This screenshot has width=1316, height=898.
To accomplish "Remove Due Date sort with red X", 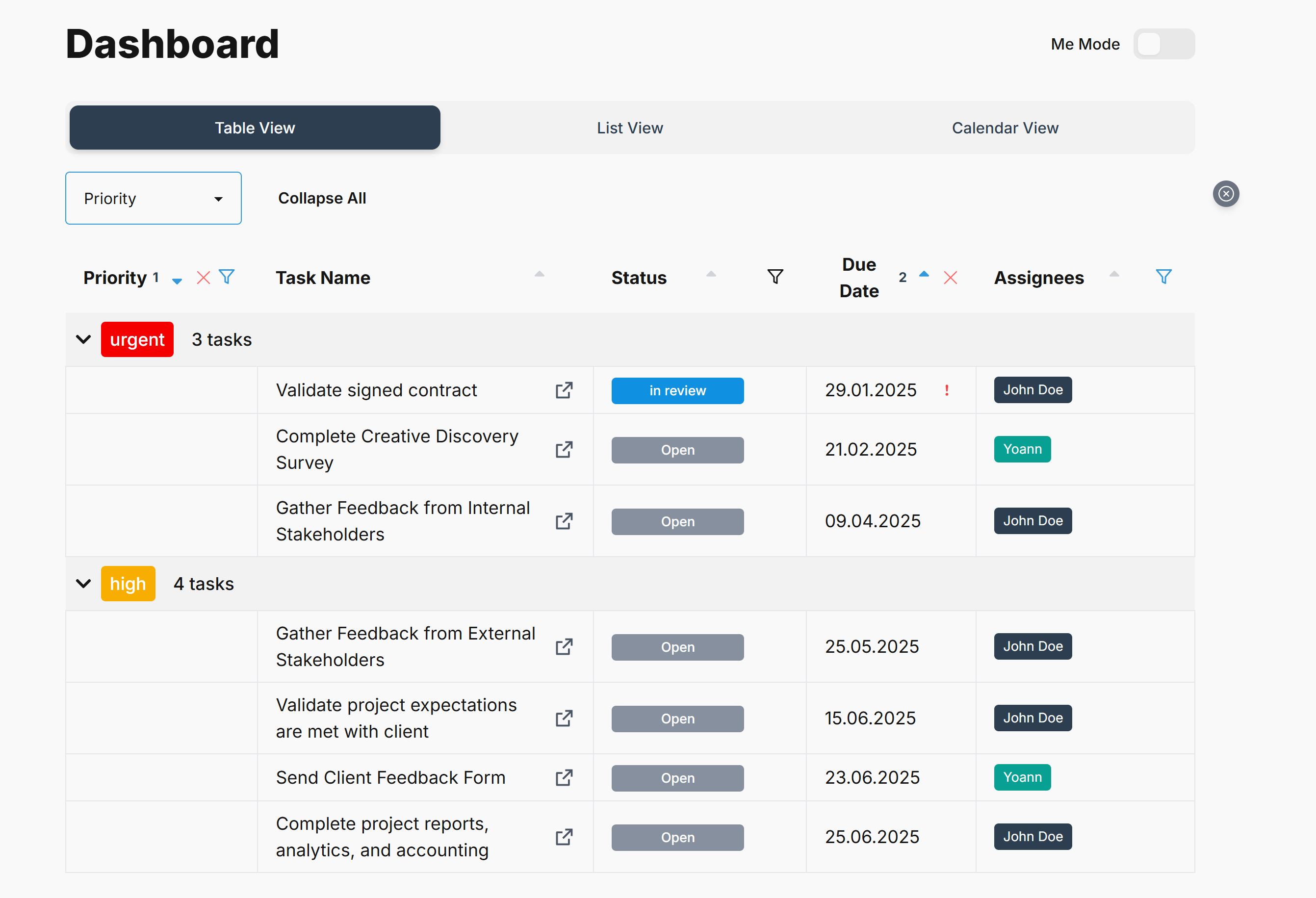I will point(951,278).
